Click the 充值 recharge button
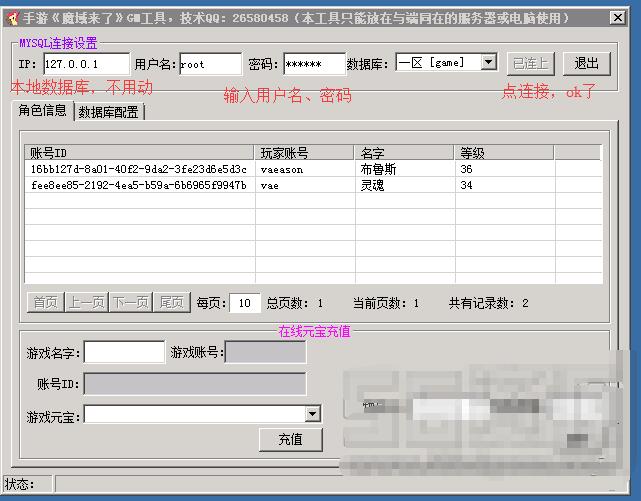The width and height of the screenshot is (641, 501). click(x=290, y=439)
